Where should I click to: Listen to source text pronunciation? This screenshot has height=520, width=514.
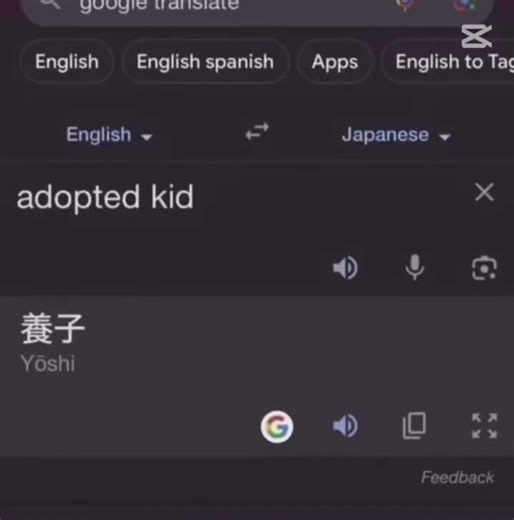click(x=345, y=268)
